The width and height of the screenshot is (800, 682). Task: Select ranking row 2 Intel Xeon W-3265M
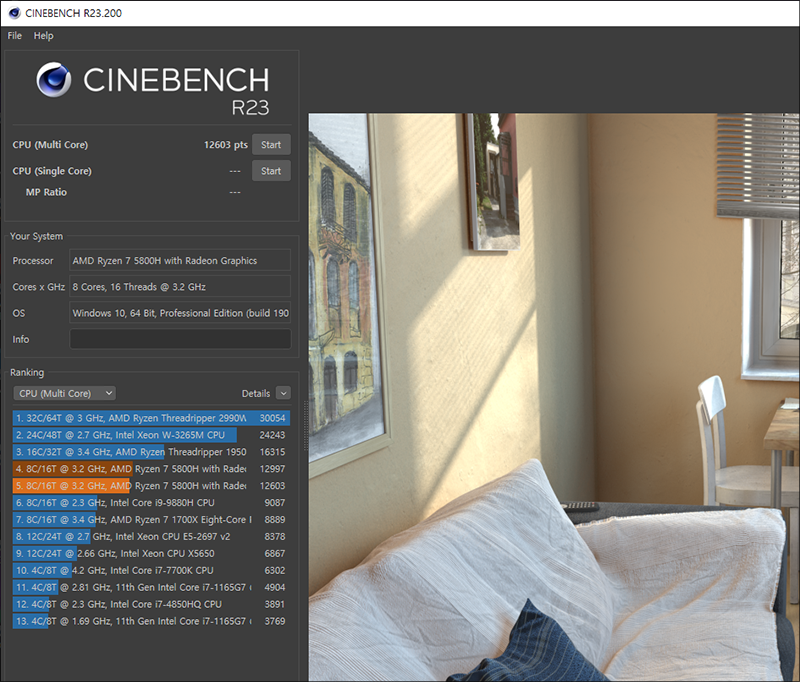(151, 435)
